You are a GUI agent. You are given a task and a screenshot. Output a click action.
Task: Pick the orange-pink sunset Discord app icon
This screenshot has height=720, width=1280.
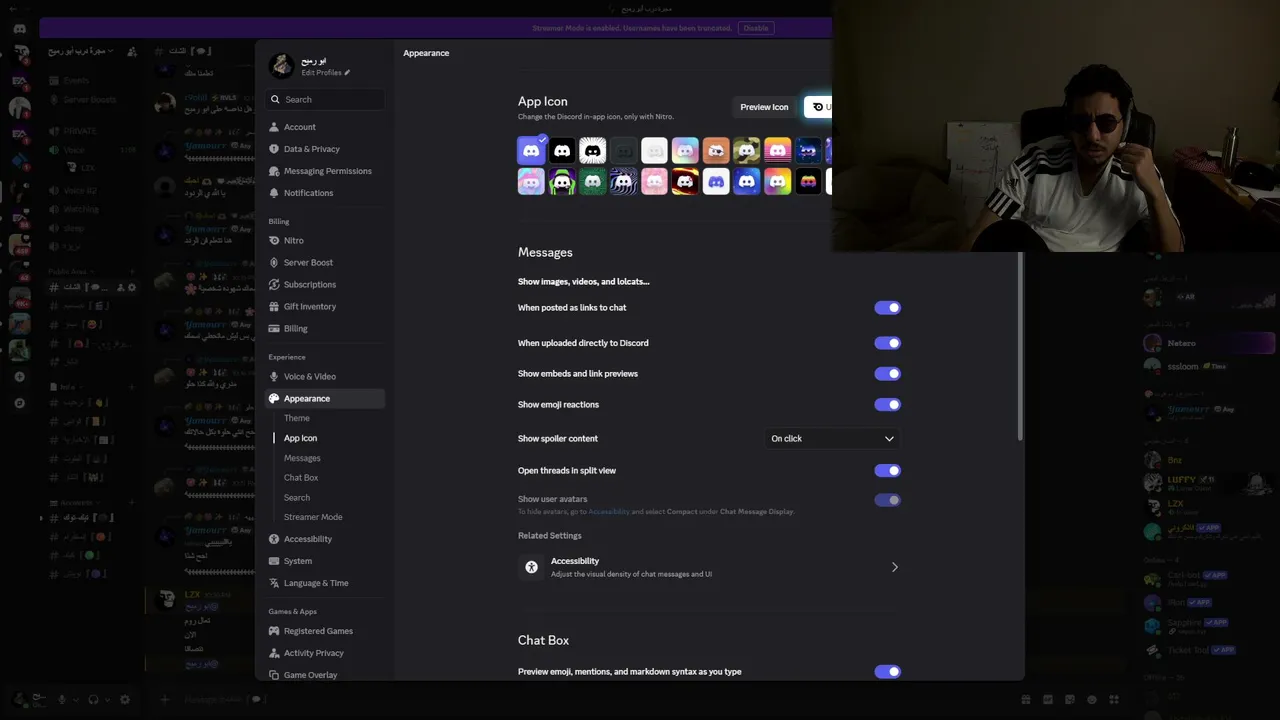point(777,150)
